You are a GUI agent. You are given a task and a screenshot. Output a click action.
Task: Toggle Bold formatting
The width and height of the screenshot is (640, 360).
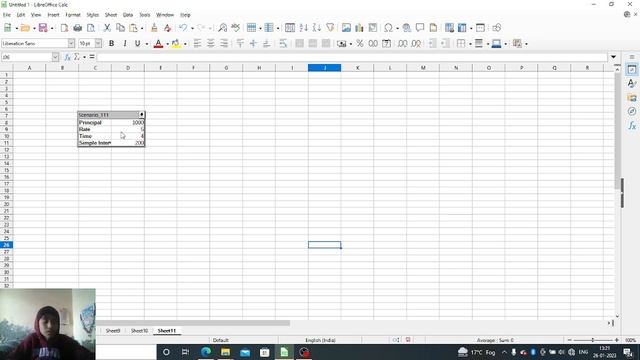pos(111,43)
